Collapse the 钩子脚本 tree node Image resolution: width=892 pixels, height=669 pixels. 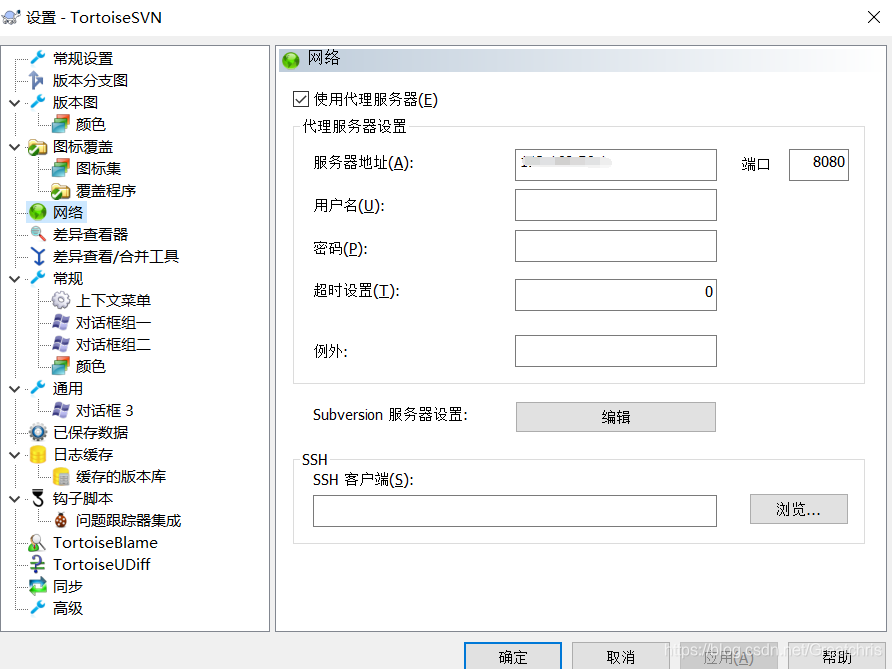pos(15,499)
